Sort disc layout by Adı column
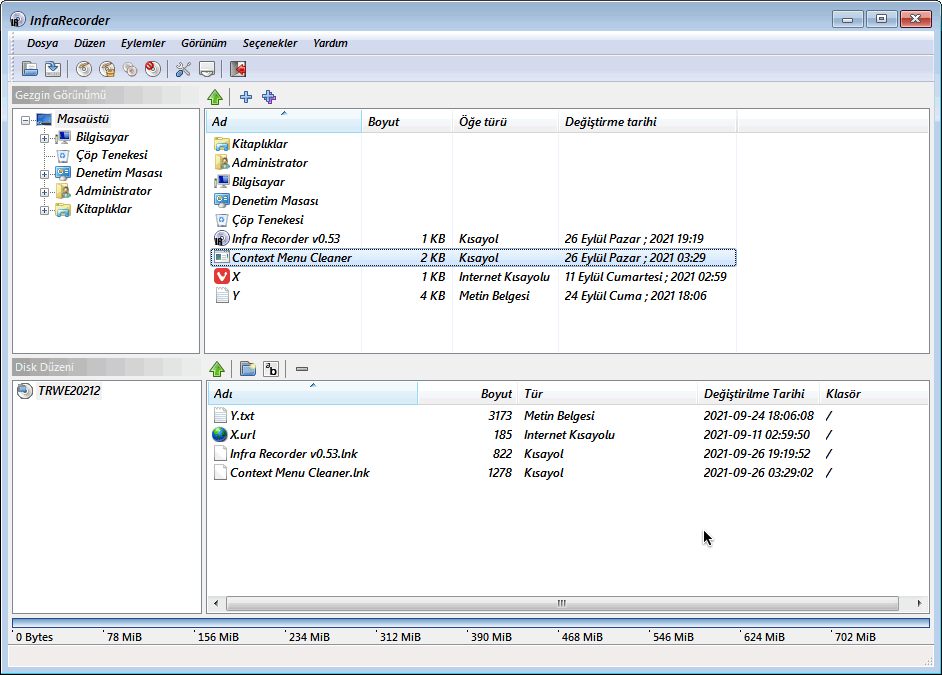 (x=312, y=393)
